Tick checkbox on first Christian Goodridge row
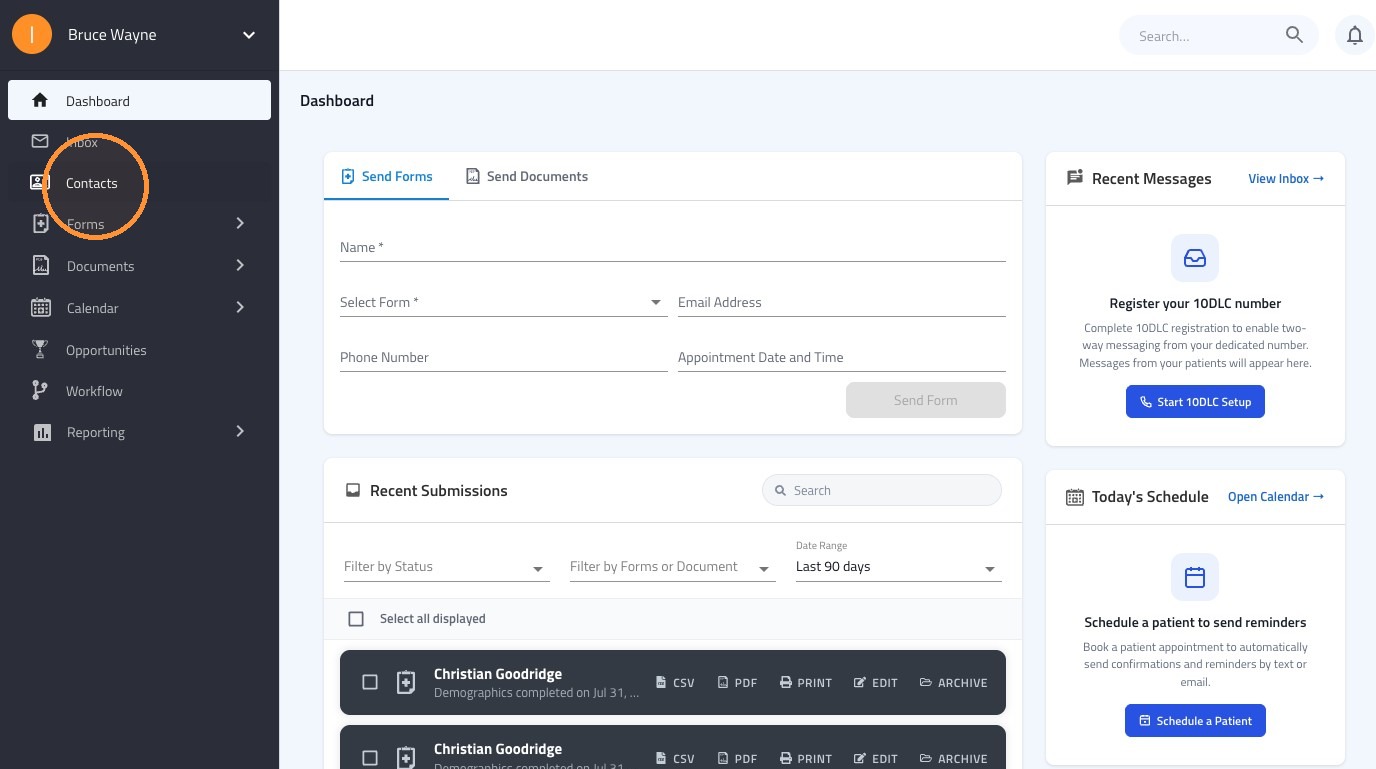Viewport: 1376px width, 769px height. [370, 682]
